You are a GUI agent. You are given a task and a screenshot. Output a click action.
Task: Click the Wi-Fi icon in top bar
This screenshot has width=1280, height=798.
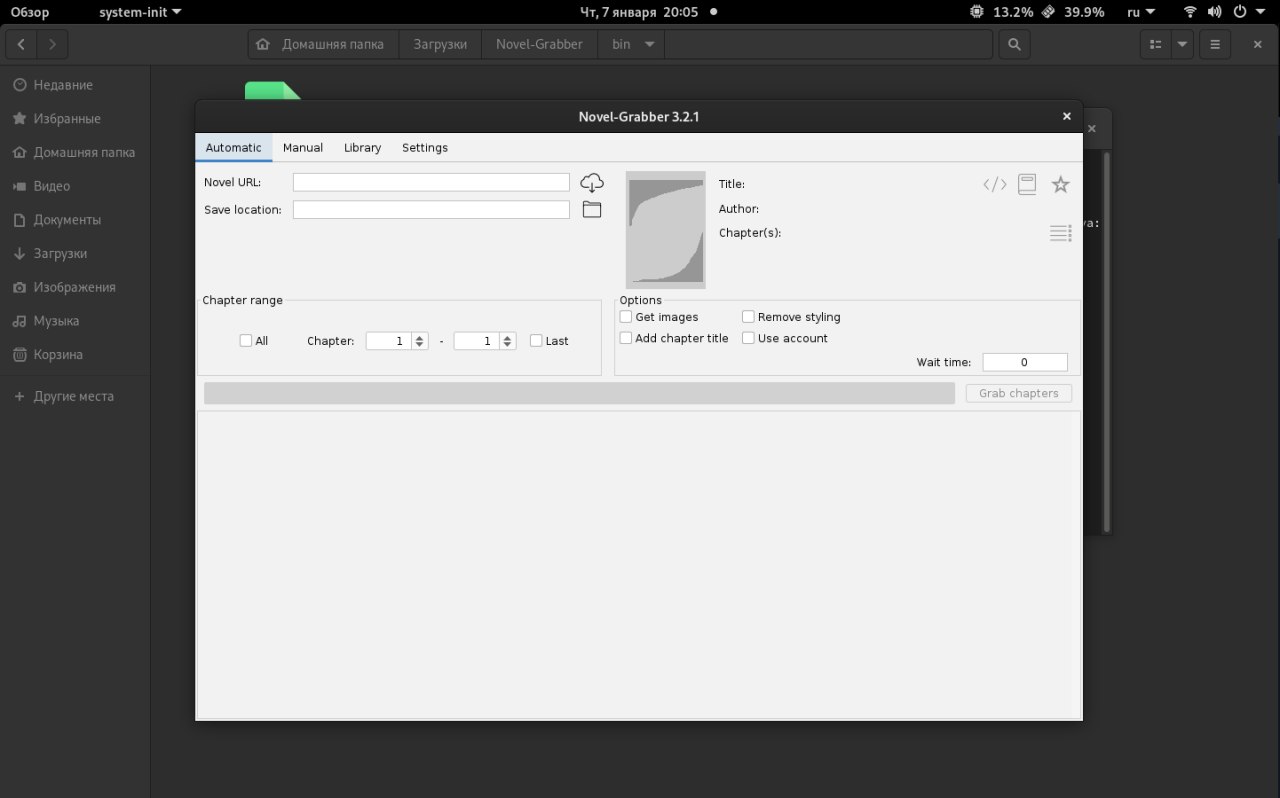click(1190, 12)
